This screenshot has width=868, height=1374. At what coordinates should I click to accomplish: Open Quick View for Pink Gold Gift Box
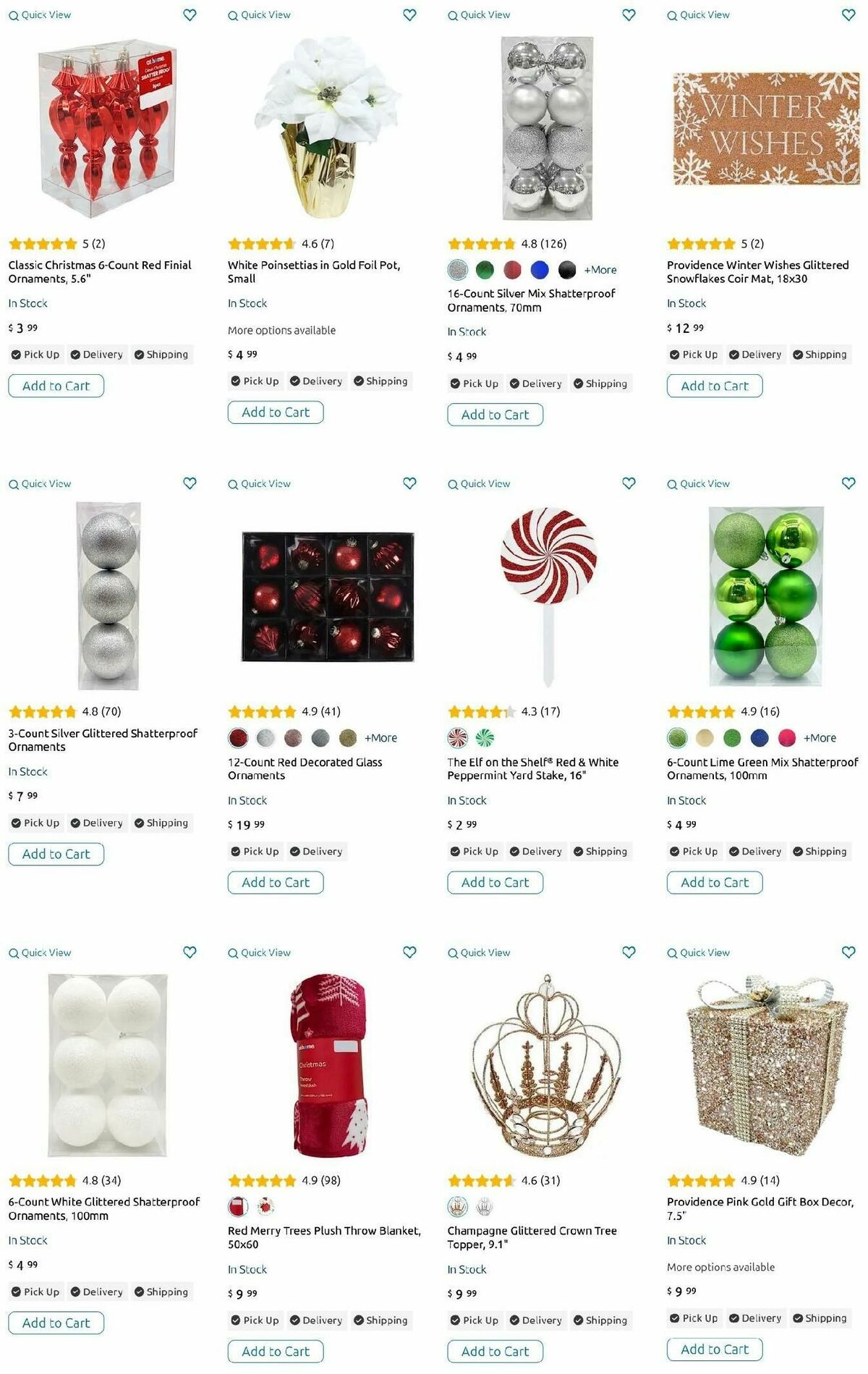[x=698, y=952]
